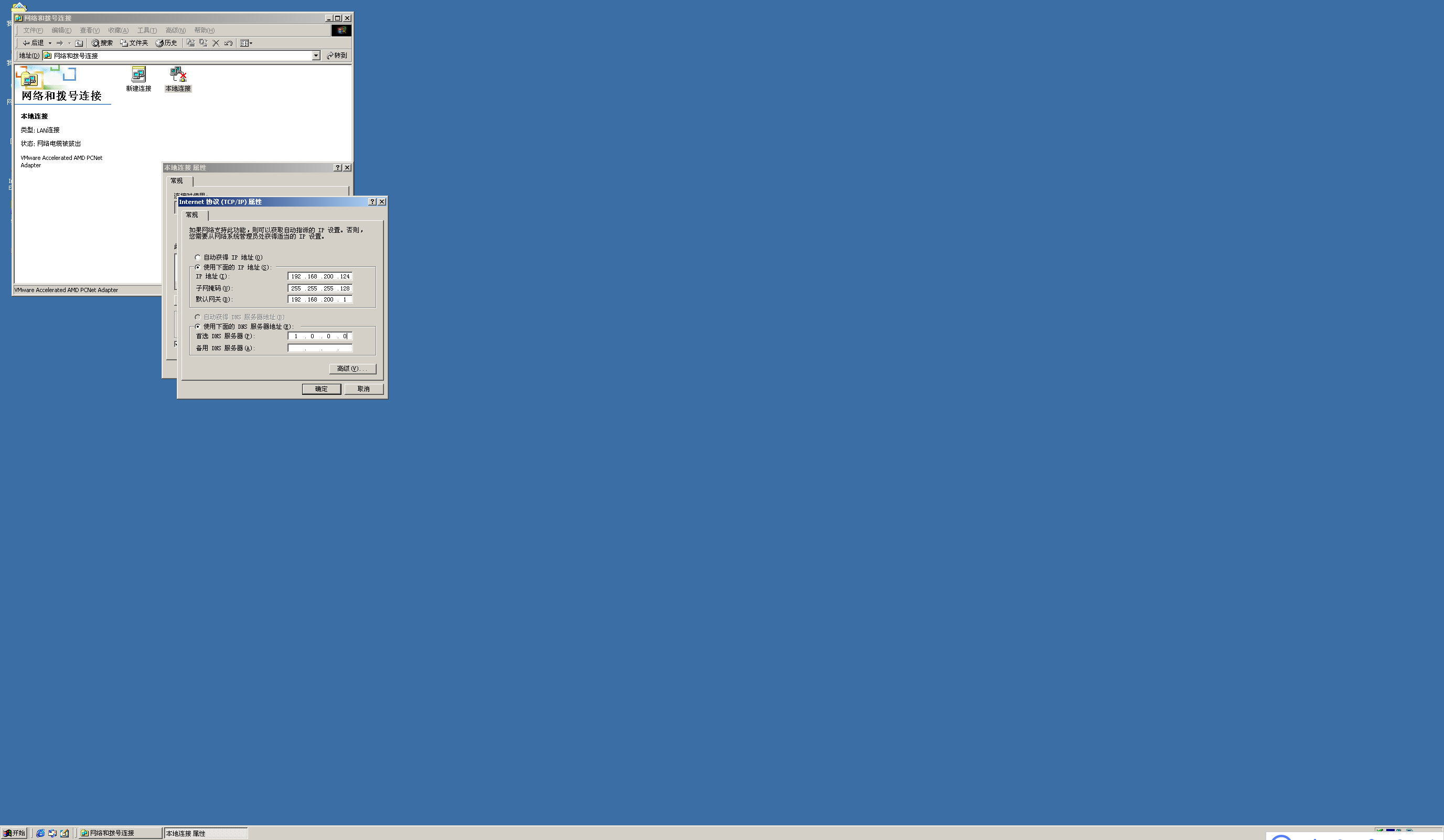
Task: Click the Undo toolbar icon
Action: pyautogui.click(x=229, y=43)
